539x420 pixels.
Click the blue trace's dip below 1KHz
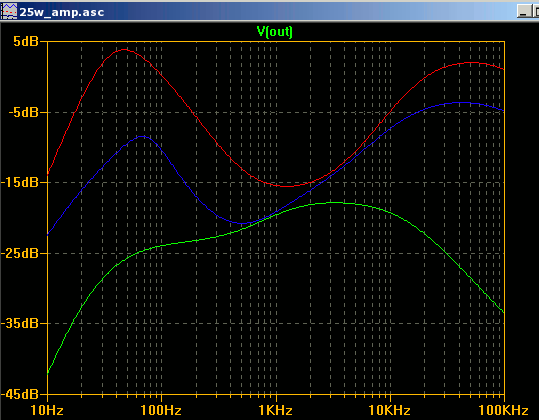(x=242, y=223)
